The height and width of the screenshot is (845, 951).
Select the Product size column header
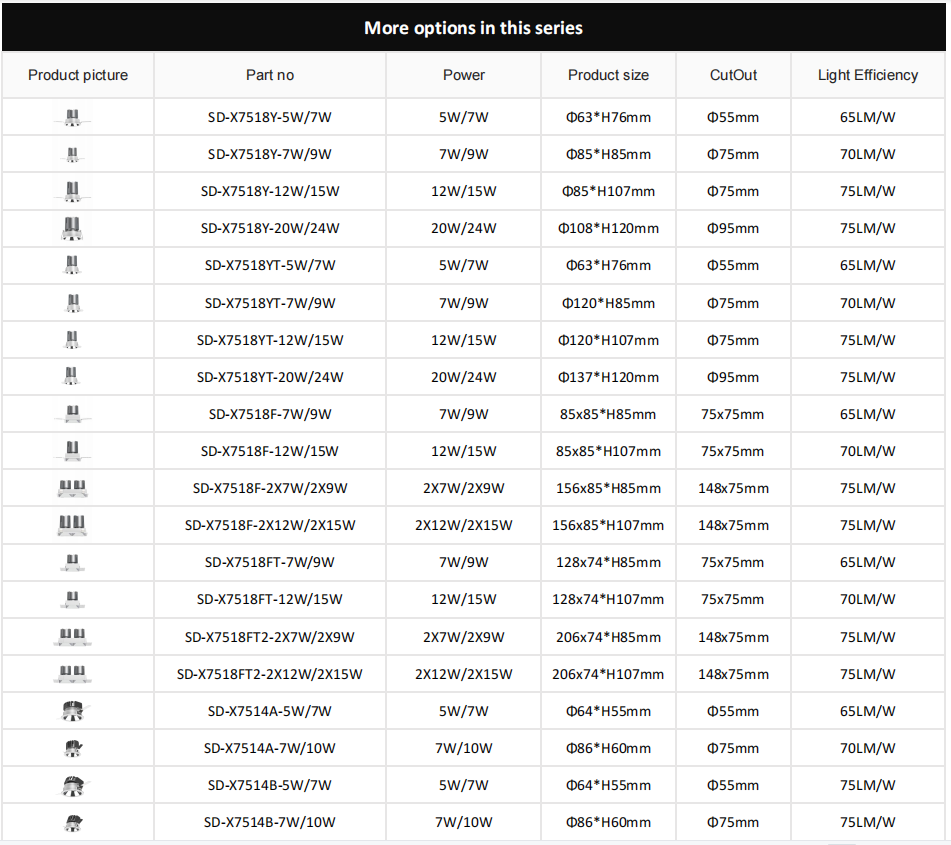click(x=608, y=75)
